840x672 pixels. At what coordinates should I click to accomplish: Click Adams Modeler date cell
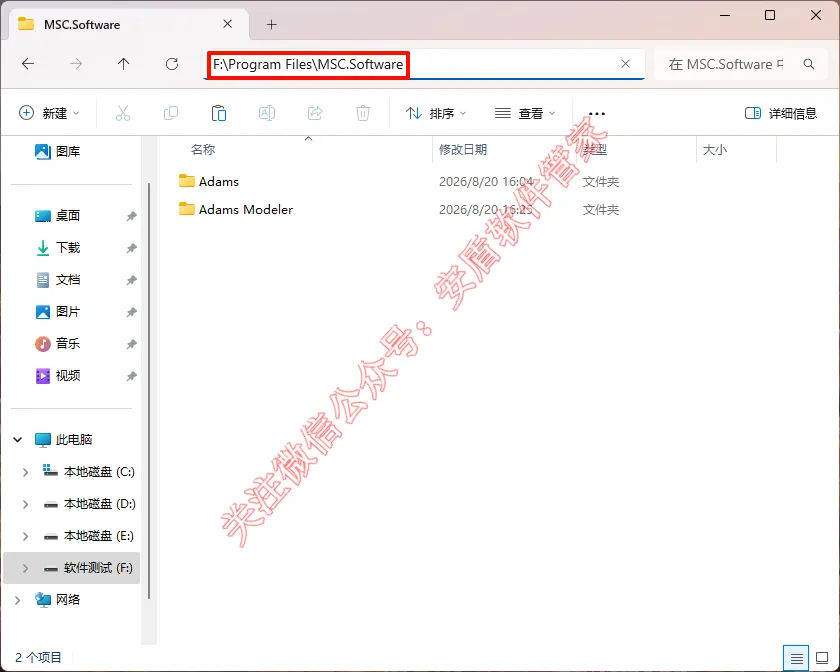[486, 210]
